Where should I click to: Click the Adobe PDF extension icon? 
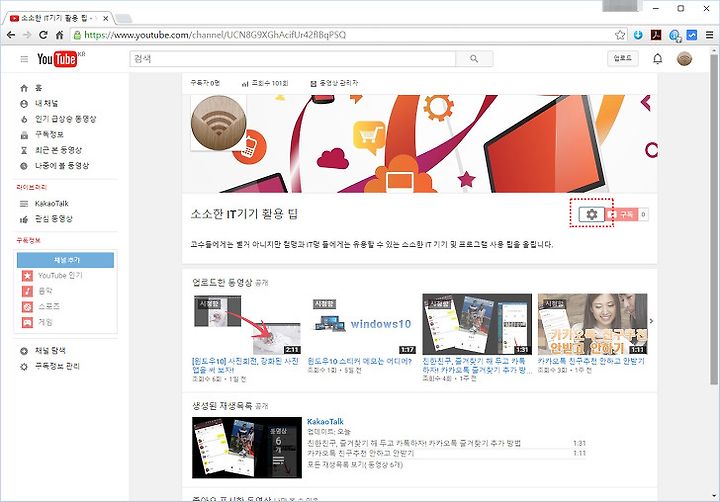click(656, 35)
